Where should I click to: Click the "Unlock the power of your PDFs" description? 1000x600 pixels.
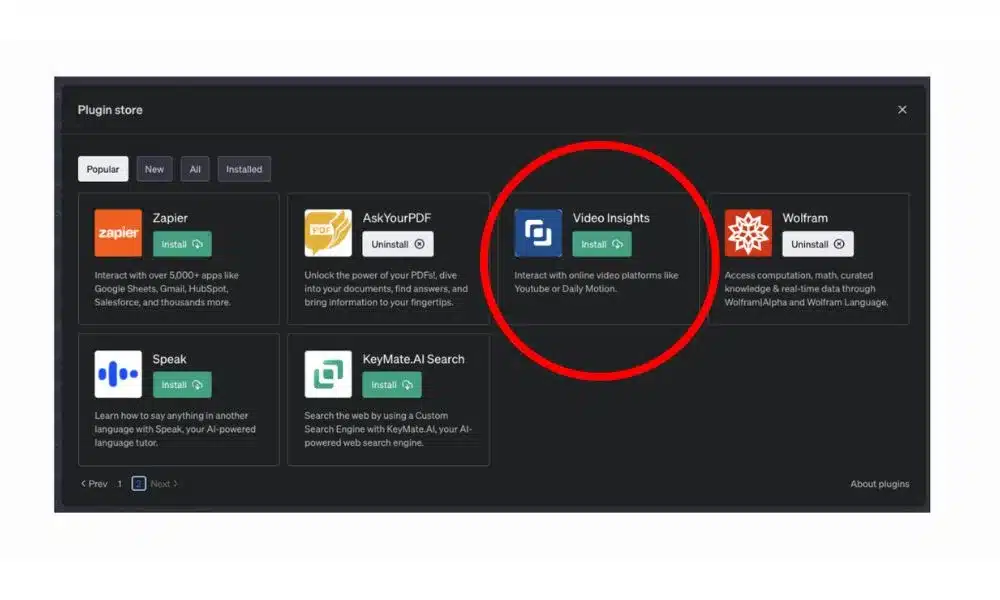[x=386, y=289]
